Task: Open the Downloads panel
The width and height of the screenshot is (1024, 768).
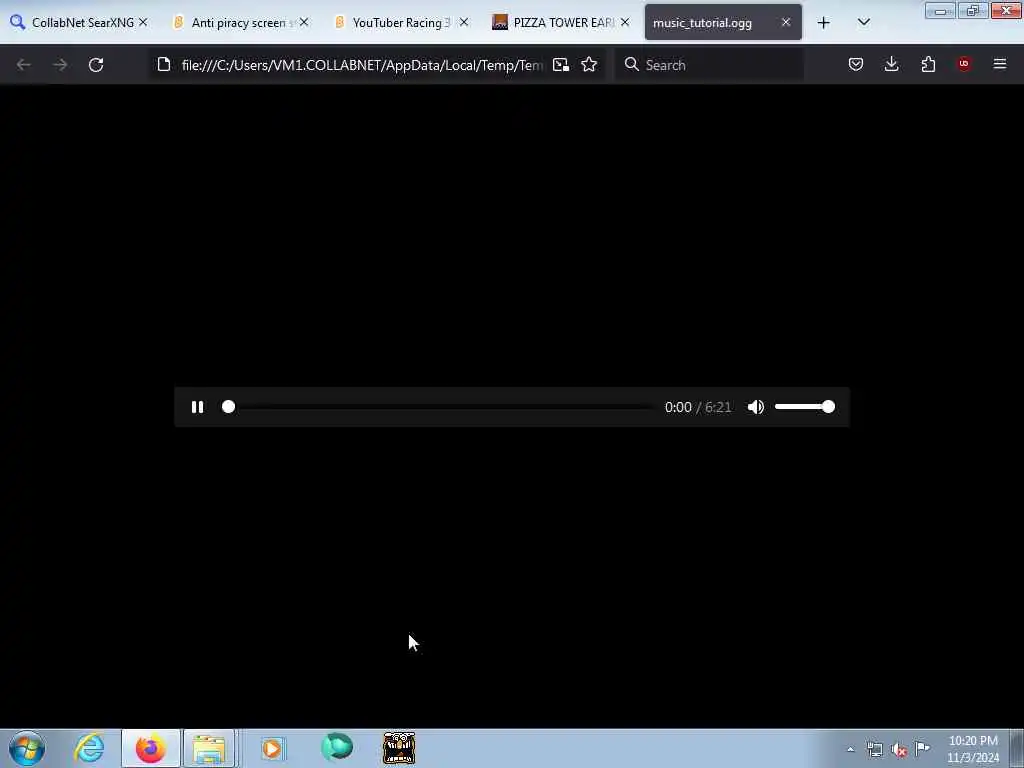Action: coord(891,64)
